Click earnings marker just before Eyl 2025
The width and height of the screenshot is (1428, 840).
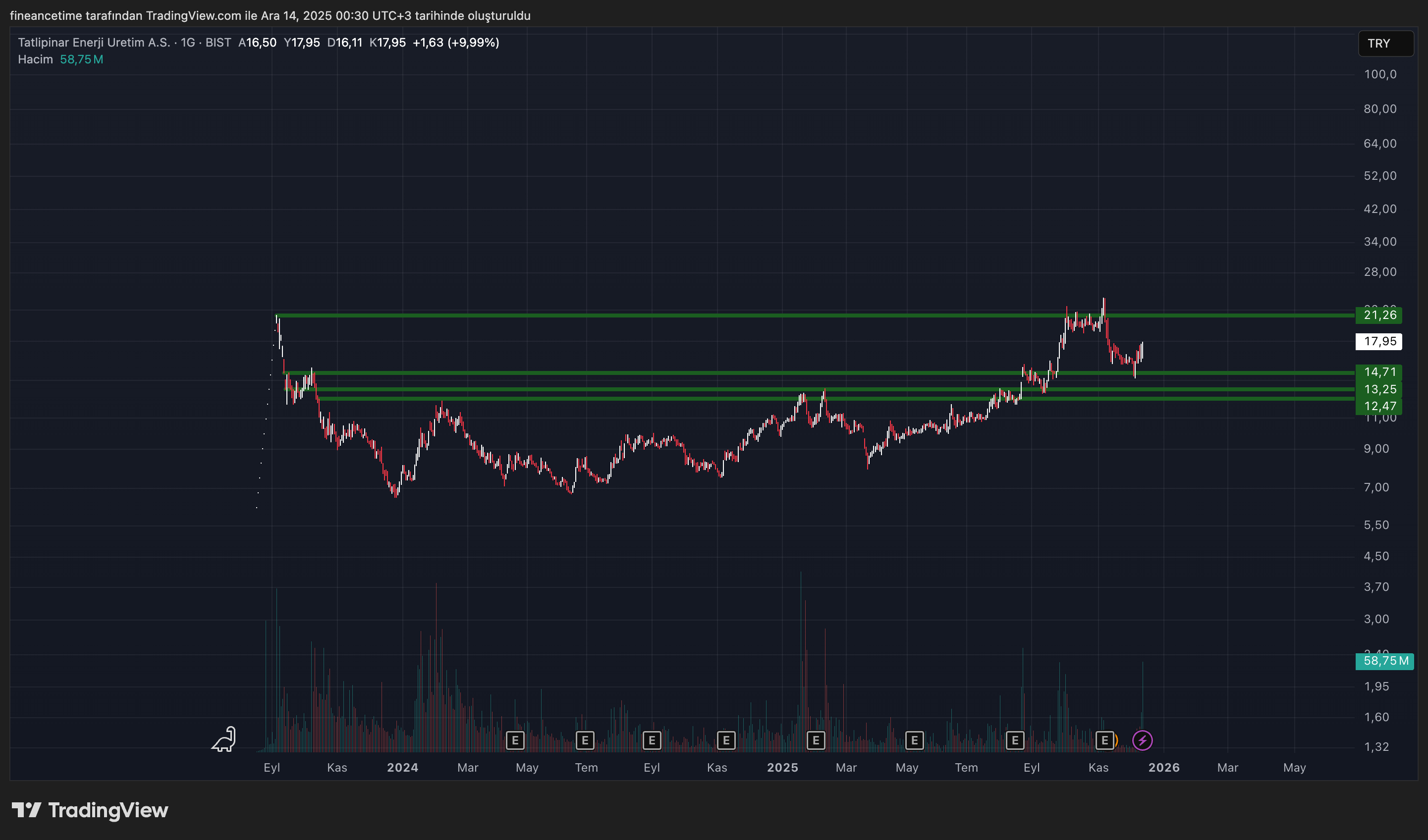[1015, 740]
